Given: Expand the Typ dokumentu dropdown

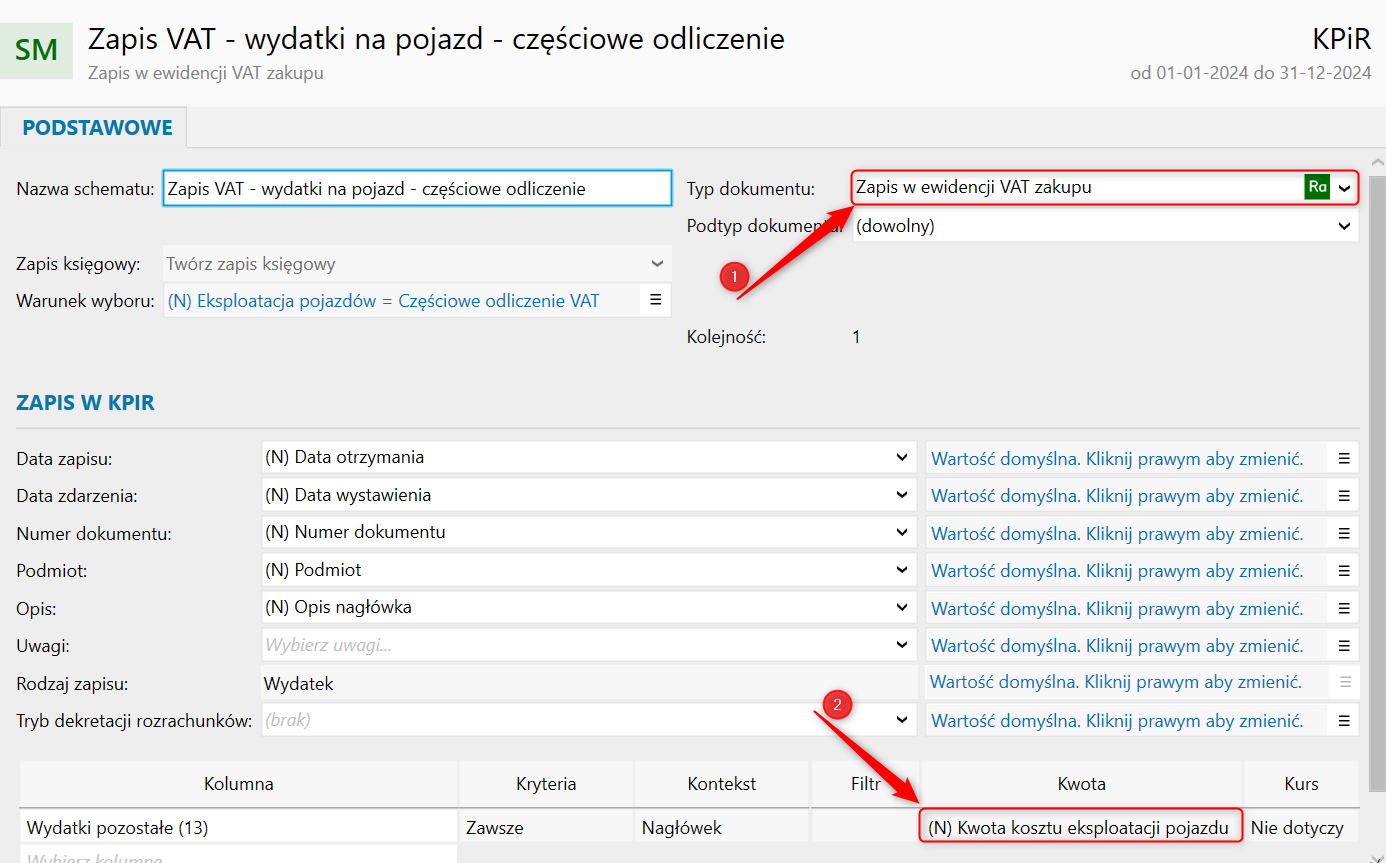Looking at the screenshot, I should (1345, 187).
